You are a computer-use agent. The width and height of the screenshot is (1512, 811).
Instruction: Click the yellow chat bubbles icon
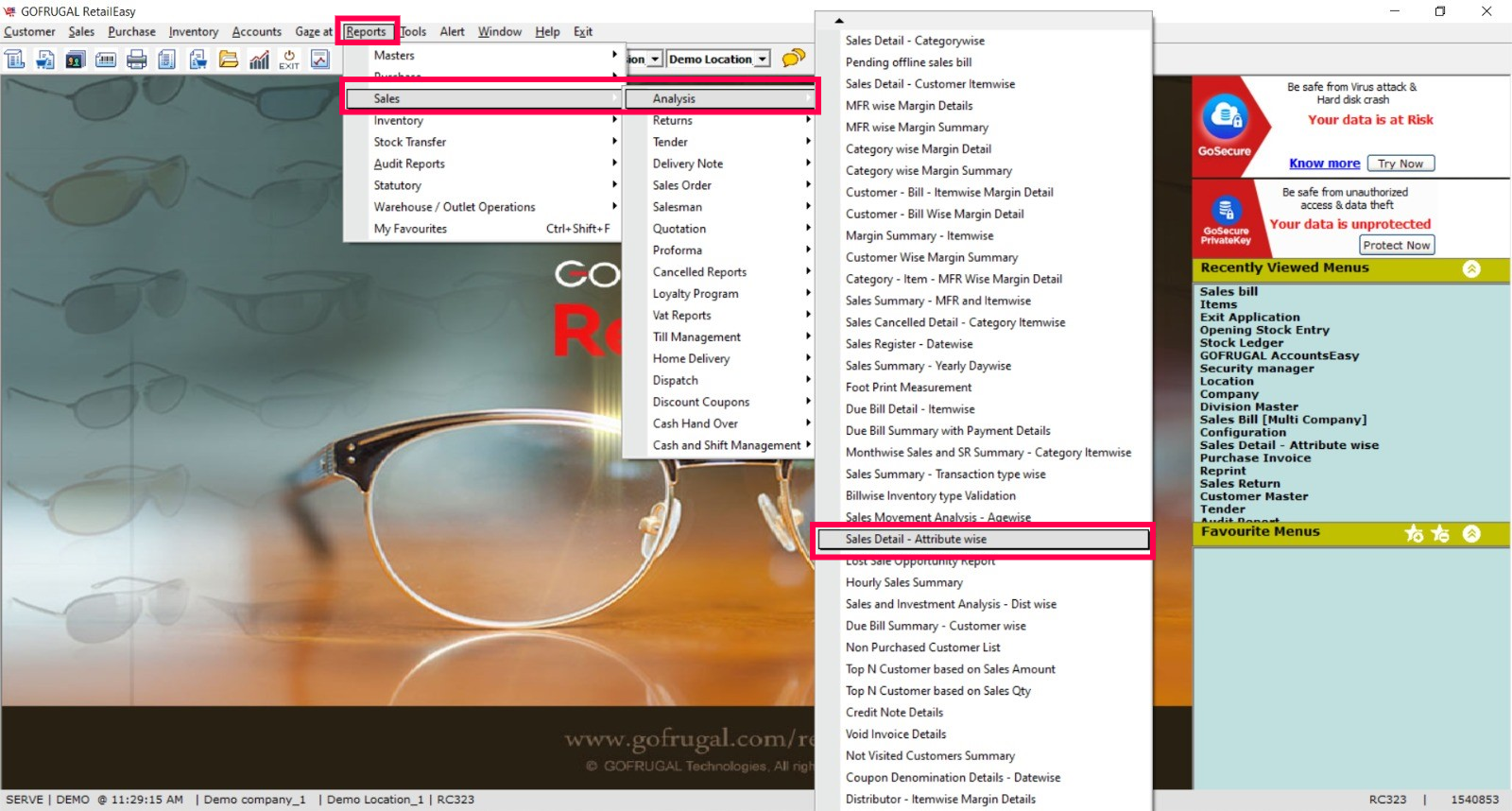794,59
